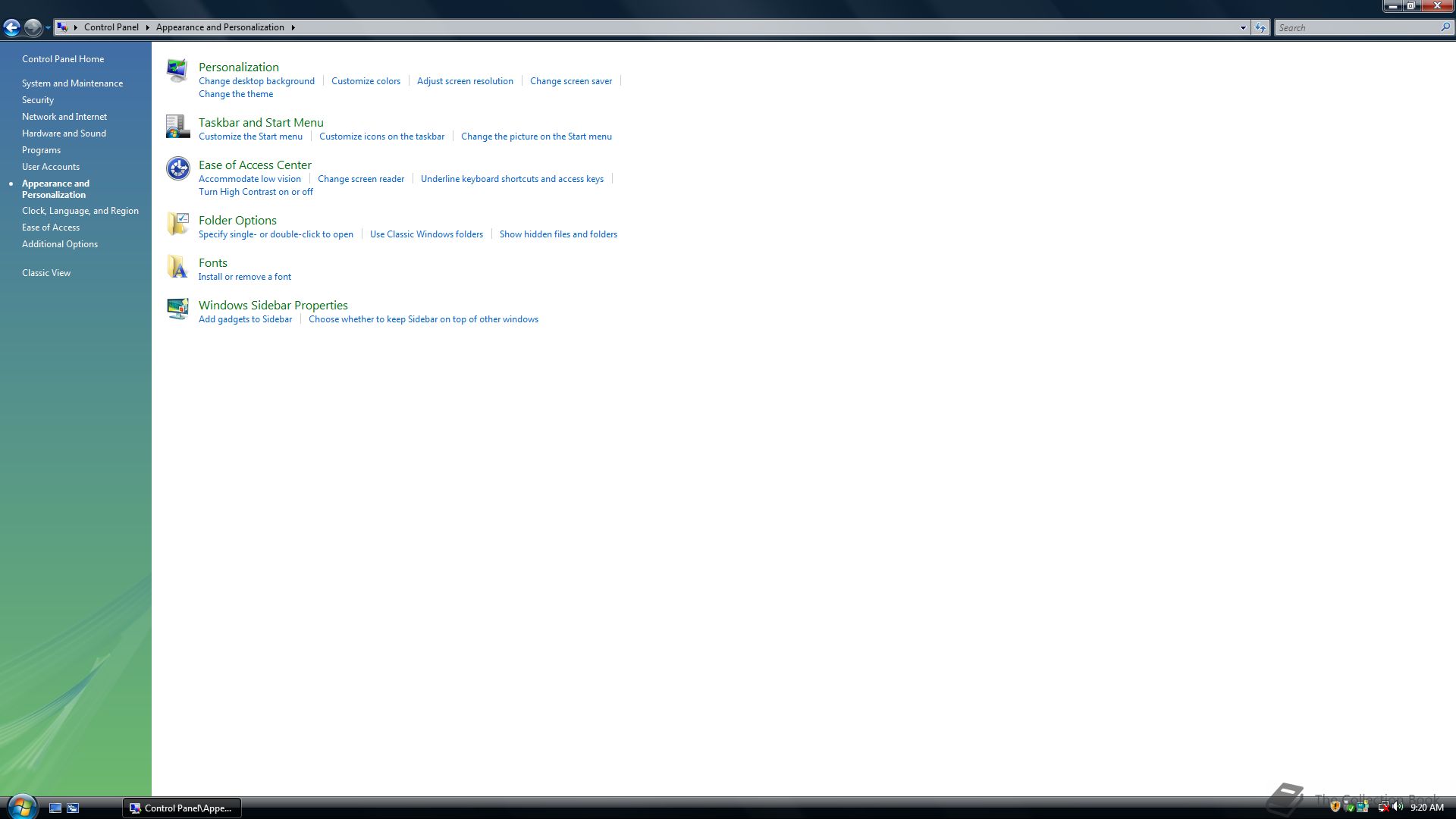Select Appearance and Personalization breadcrumb segment
This screenshot has height=819, width=1456.
[x=220, y=27]
